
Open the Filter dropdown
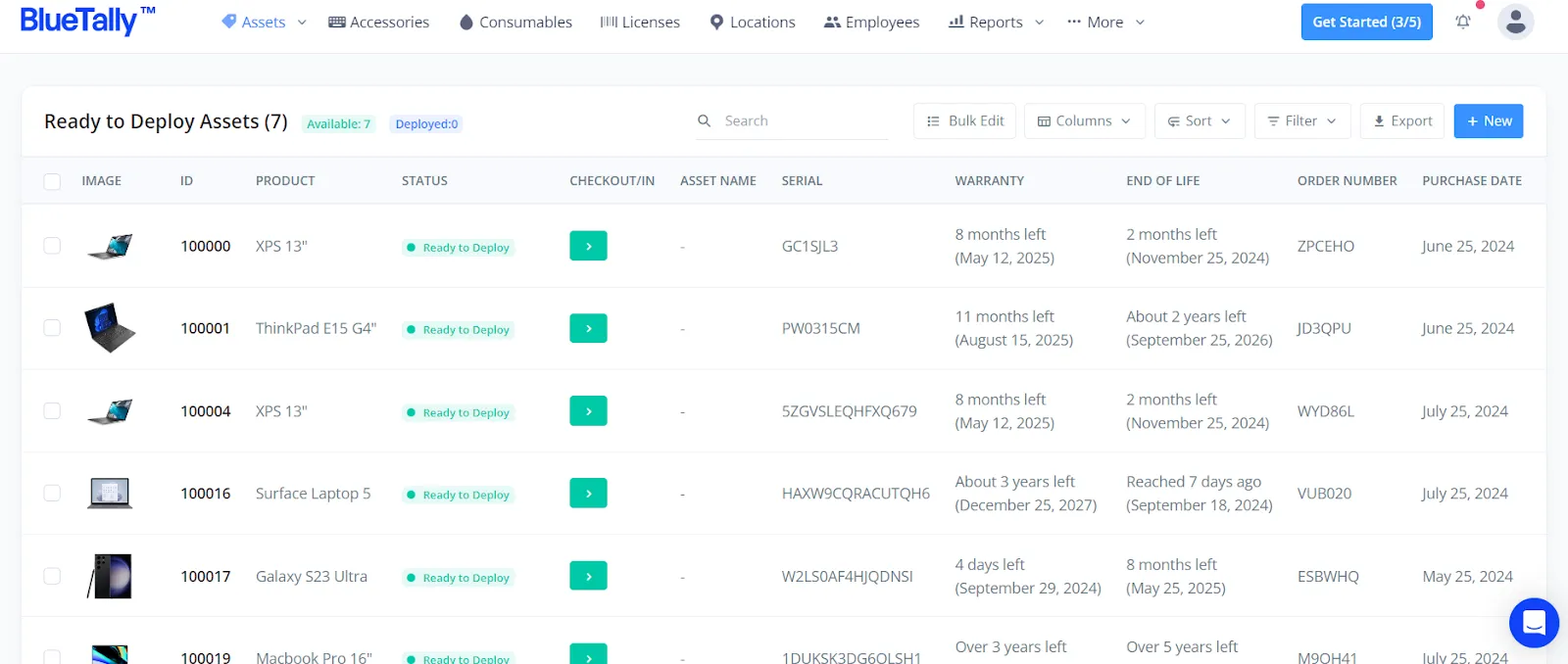click(x=1302, y=120)
